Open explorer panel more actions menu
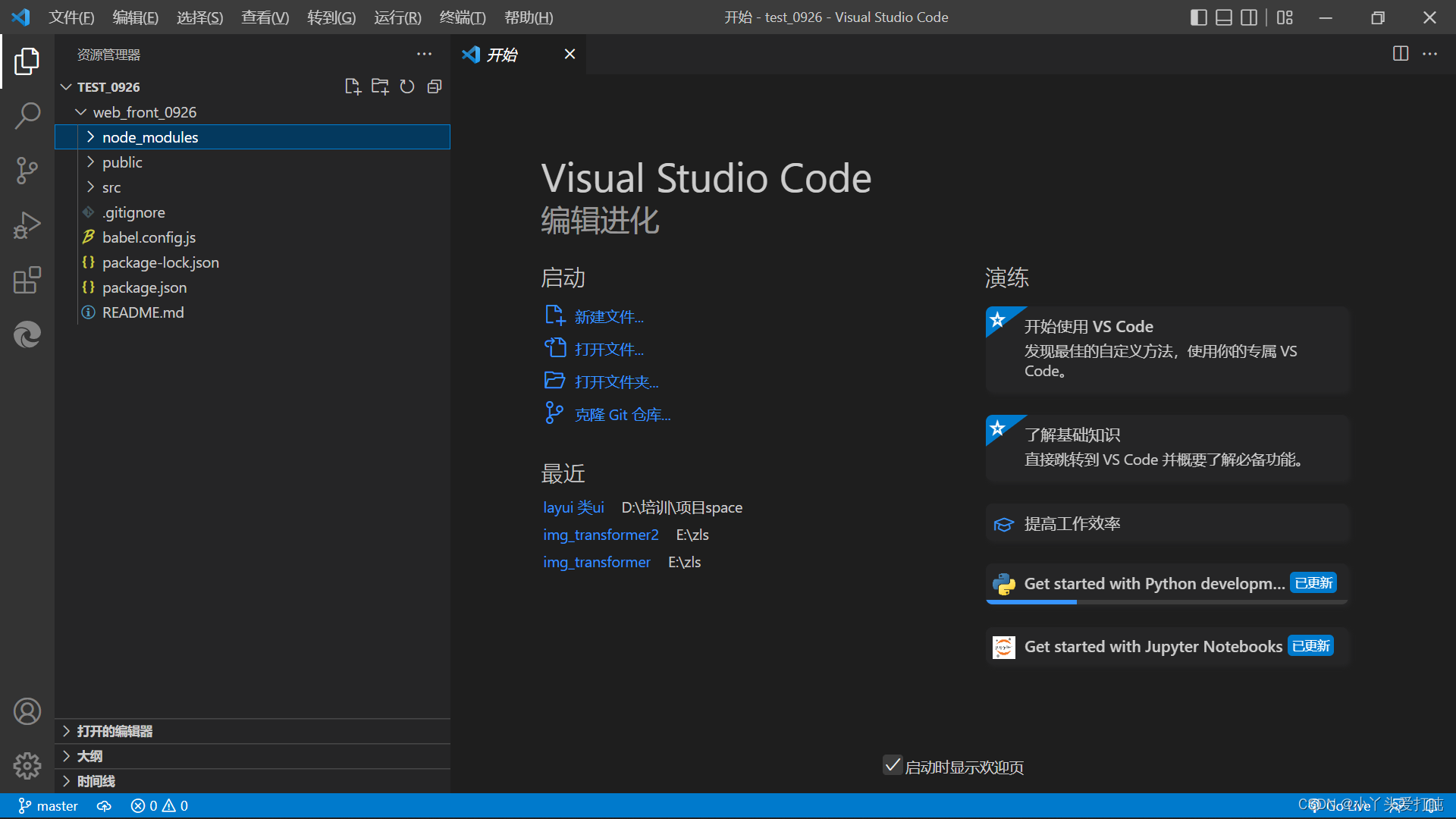The image size is (1456, 819). click(424, 54)
